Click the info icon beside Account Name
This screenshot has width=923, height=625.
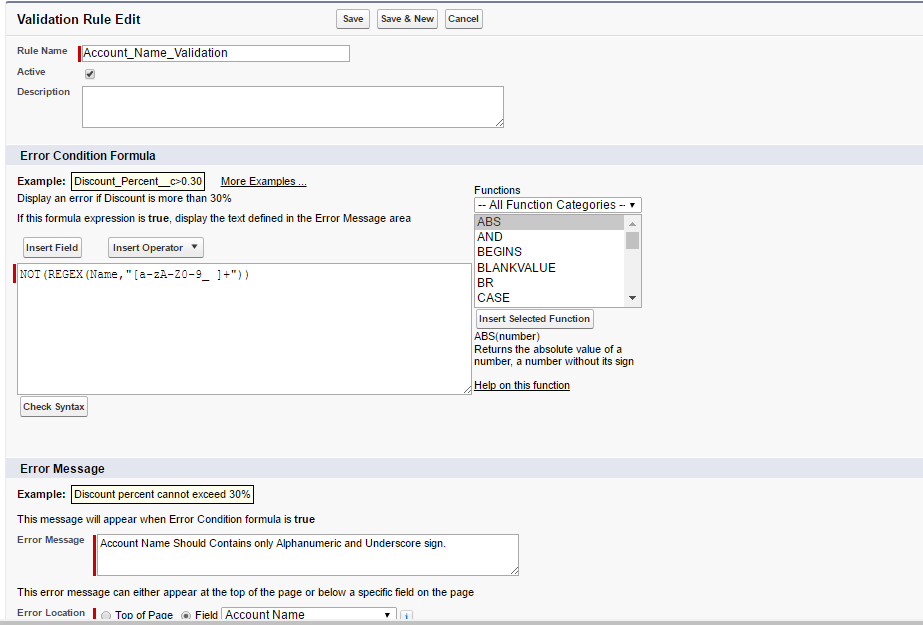click(406, 617)
